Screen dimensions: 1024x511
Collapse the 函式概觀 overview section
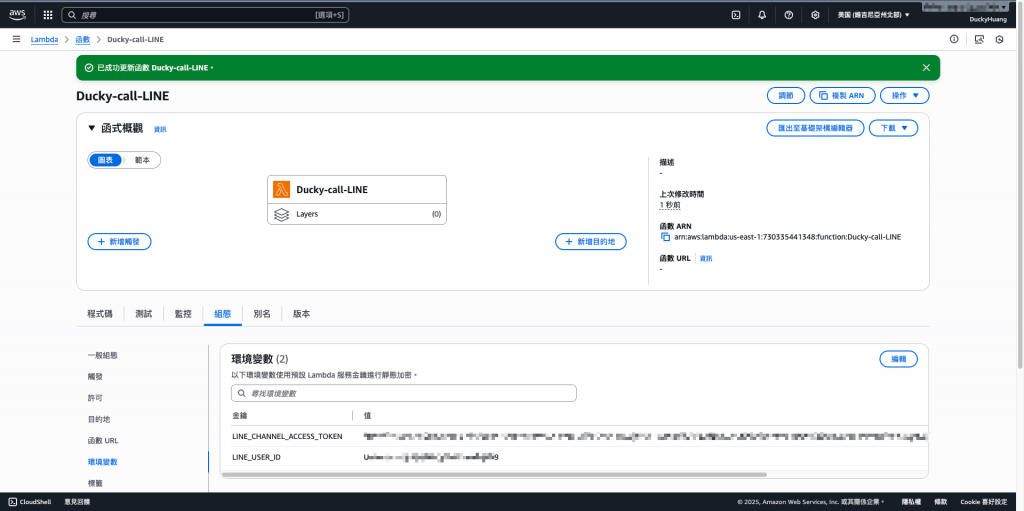tap(91, 128)
